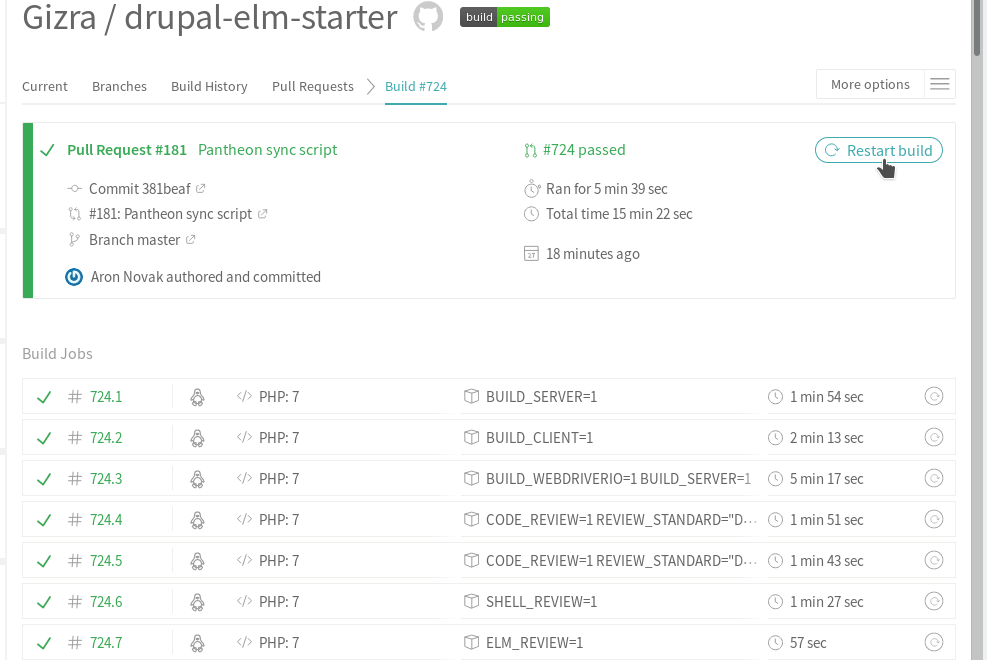Click restart icon for job 724.5
This screenshot has width=987, height=660.
[x=934, y=560]
